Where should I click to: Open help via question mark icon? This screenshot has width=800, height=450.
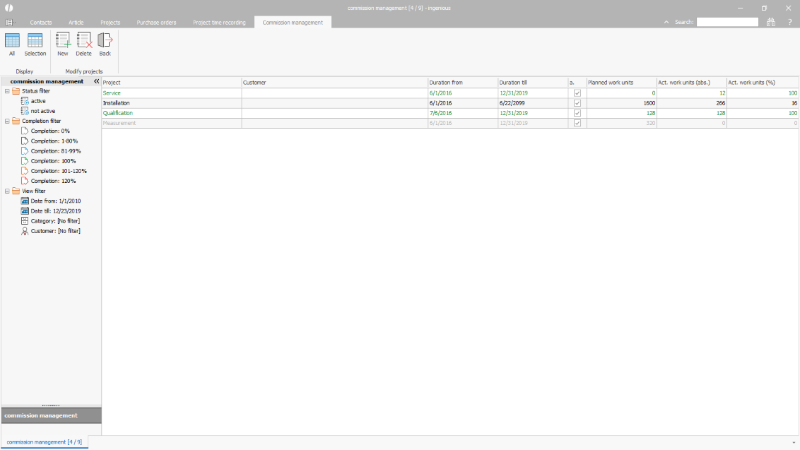[x=789, y=21]
